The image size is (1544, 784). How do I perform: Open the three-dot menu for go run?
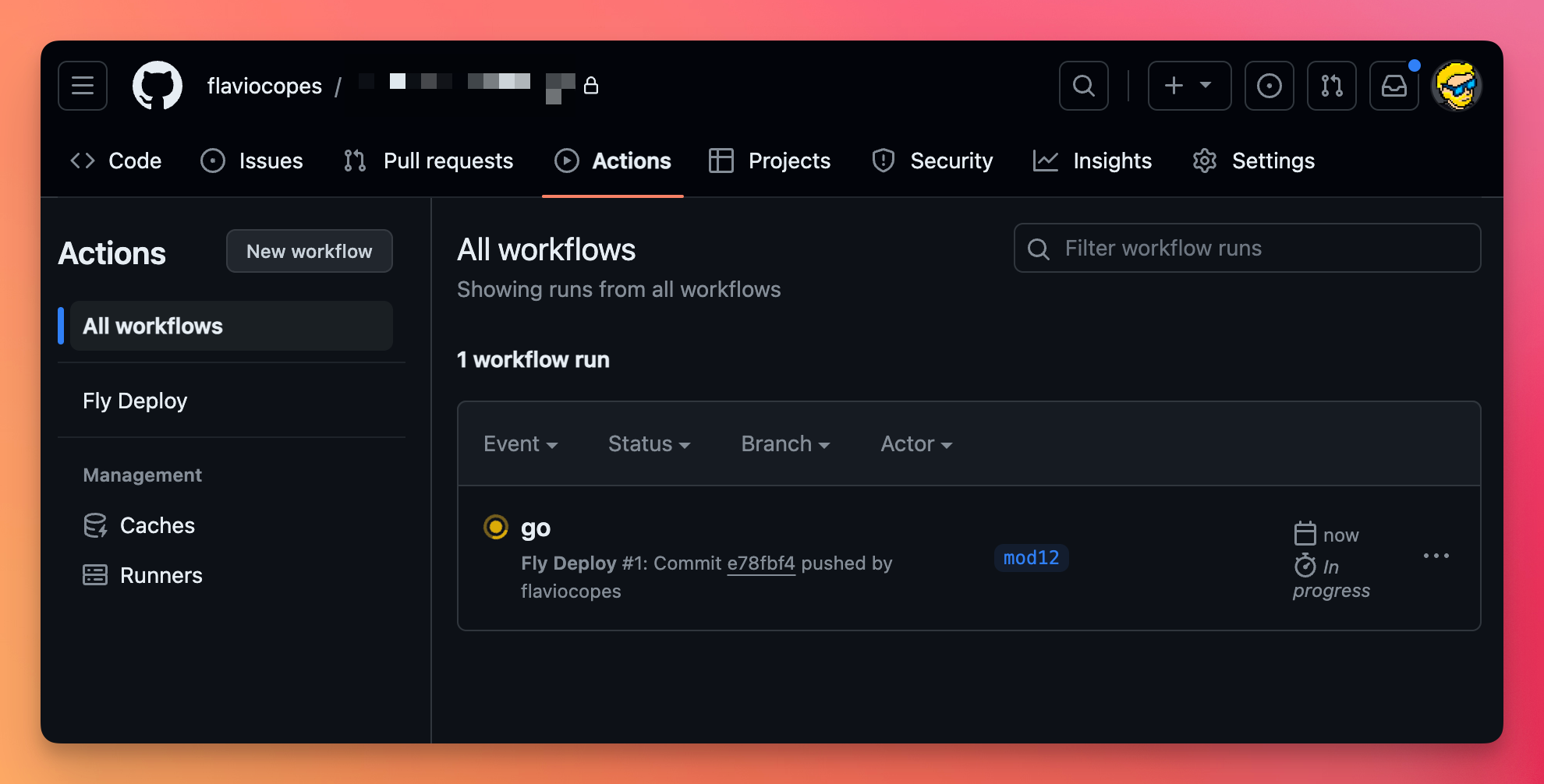[1436, 556]
